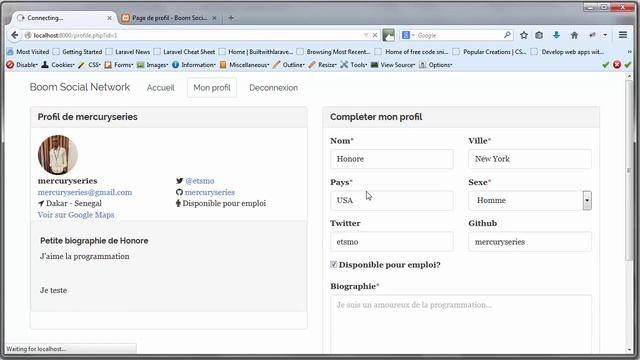Open the mercuryseries@gmail.com email link
Screen dimensions: 640x360
(85, 192)
